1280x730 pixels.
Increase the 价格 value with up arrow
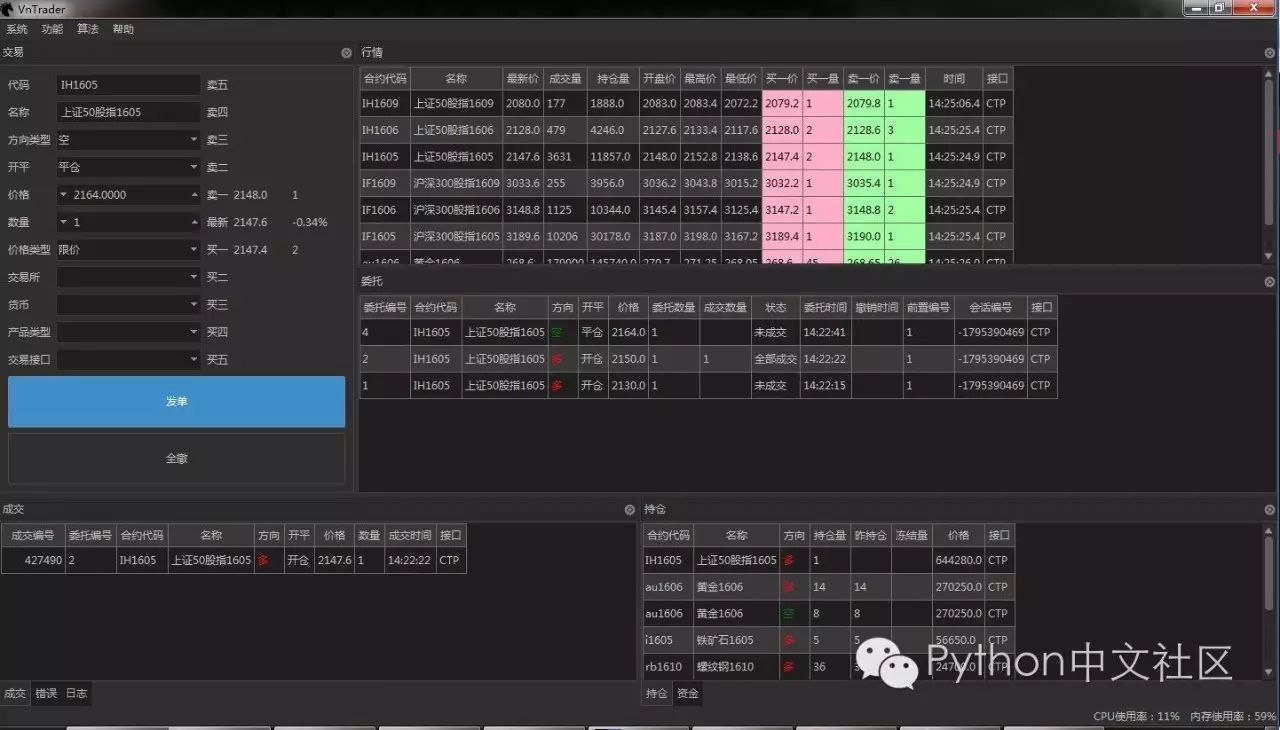click(x=194, y=195)
